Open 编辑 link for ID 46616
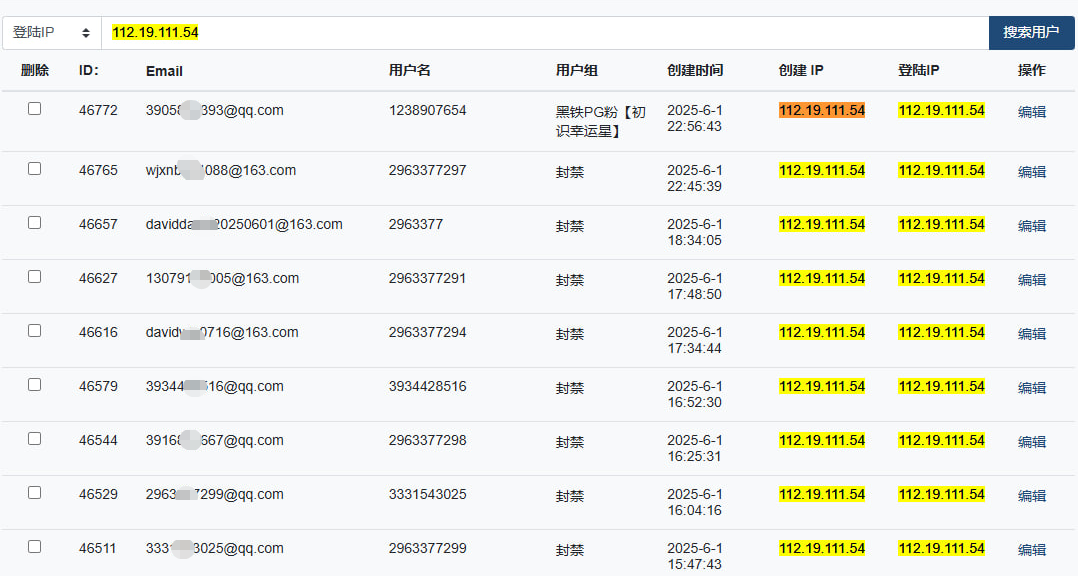 point(1032,333)
